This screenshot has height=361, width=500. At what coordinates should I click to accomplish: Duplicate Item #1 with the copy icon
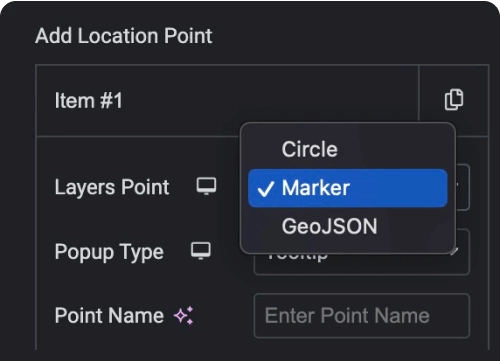click(454, 99)
